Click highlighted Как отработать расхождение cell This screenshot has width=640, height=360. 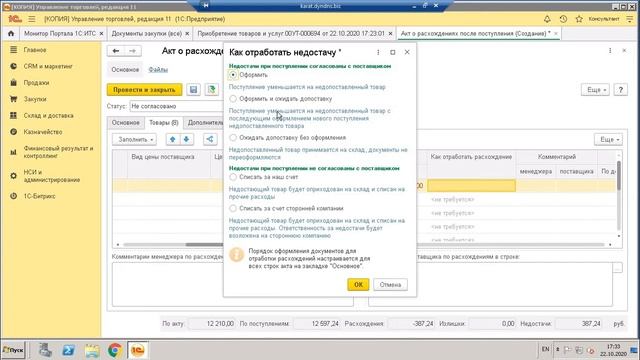[x=471, y=186]
